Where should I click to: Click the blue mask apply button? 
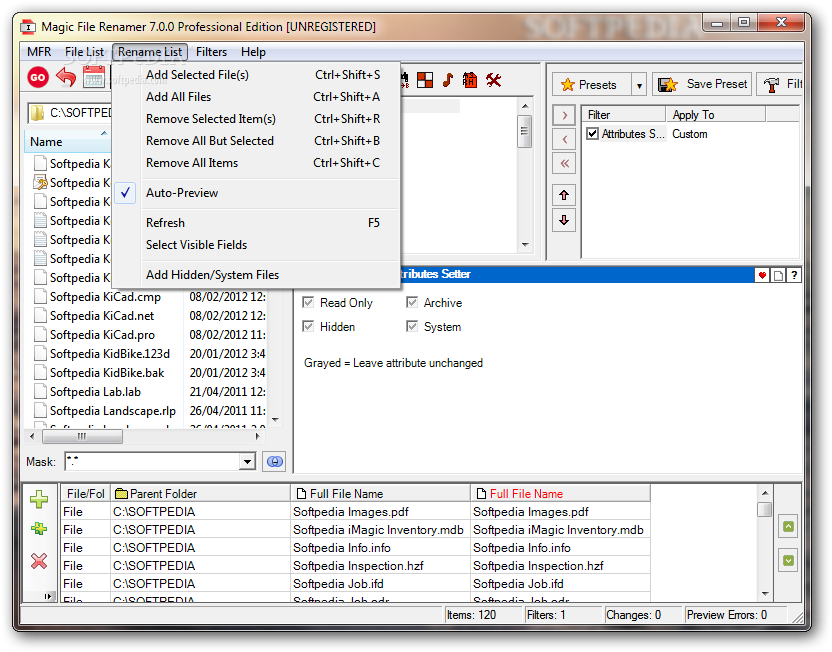click(274, 462)
